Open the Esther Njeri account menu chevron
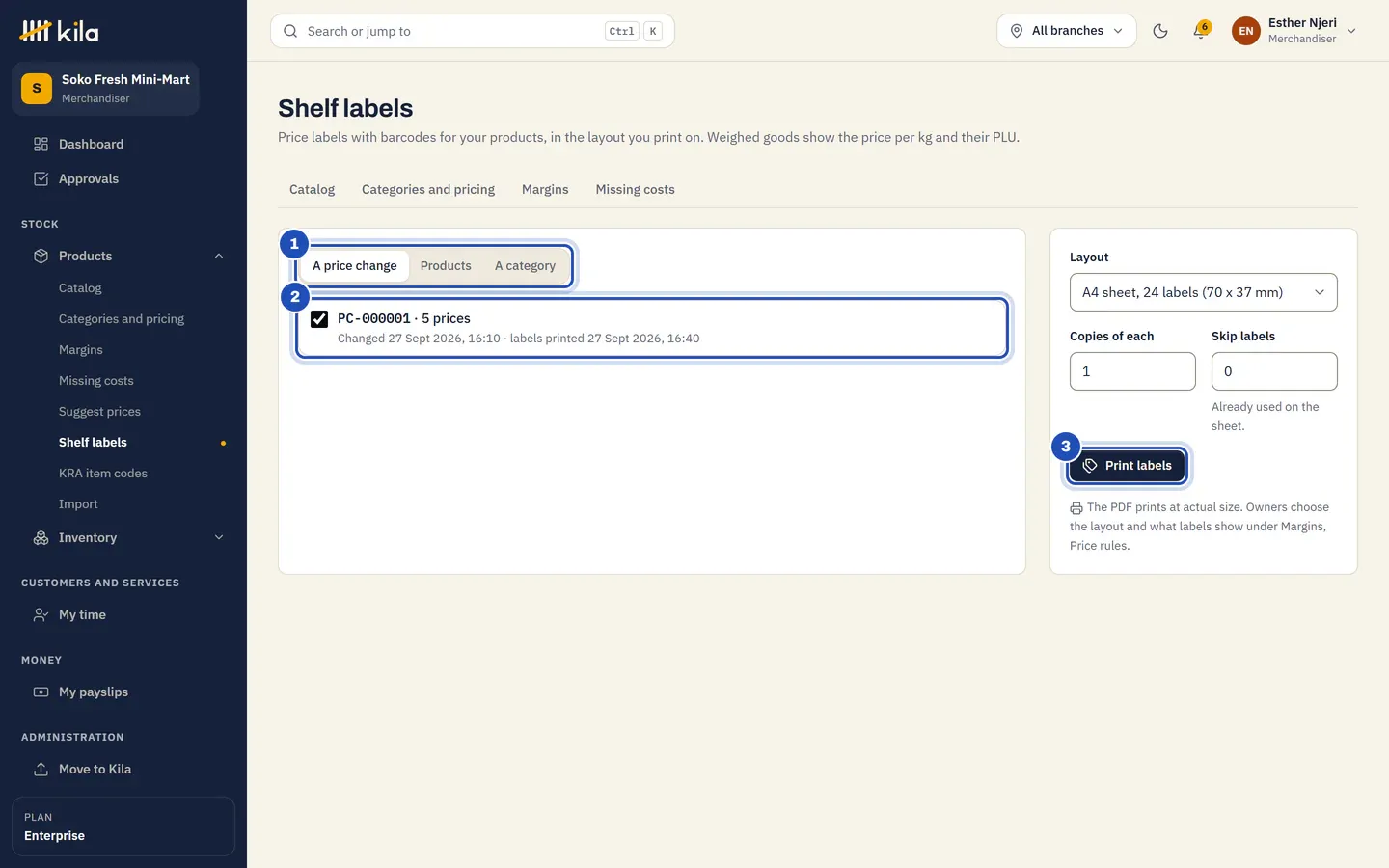The image size is (1389, 868). [1351, 31]
